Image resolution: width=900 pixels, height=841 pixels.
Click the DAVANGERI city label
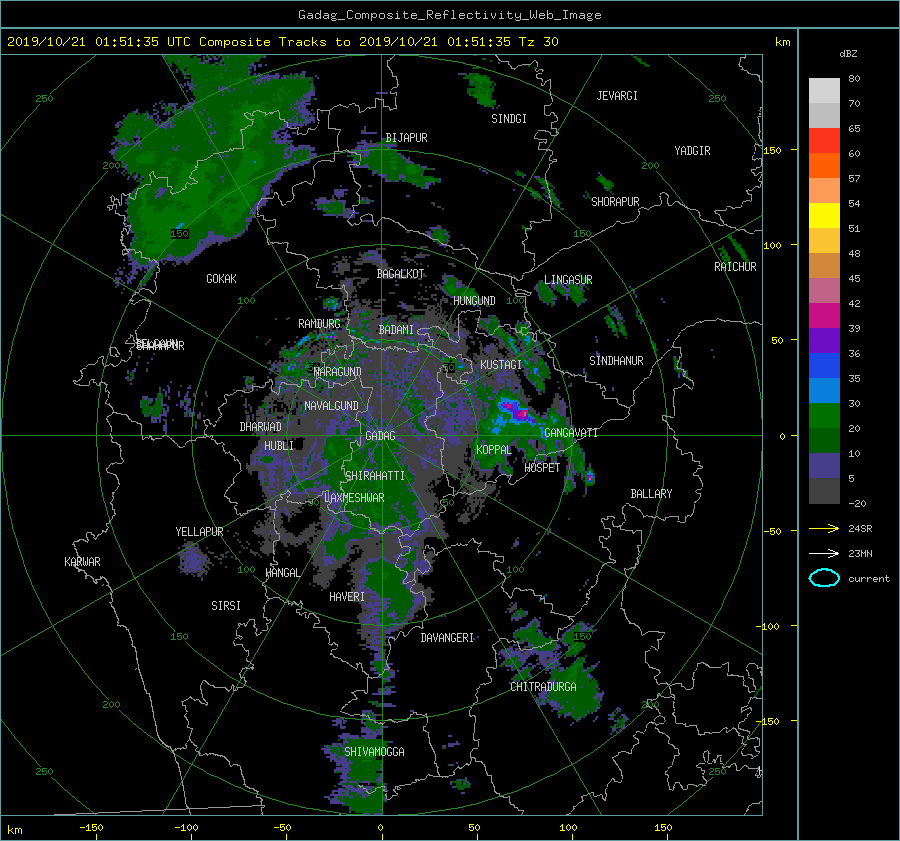tap(447, 638)
